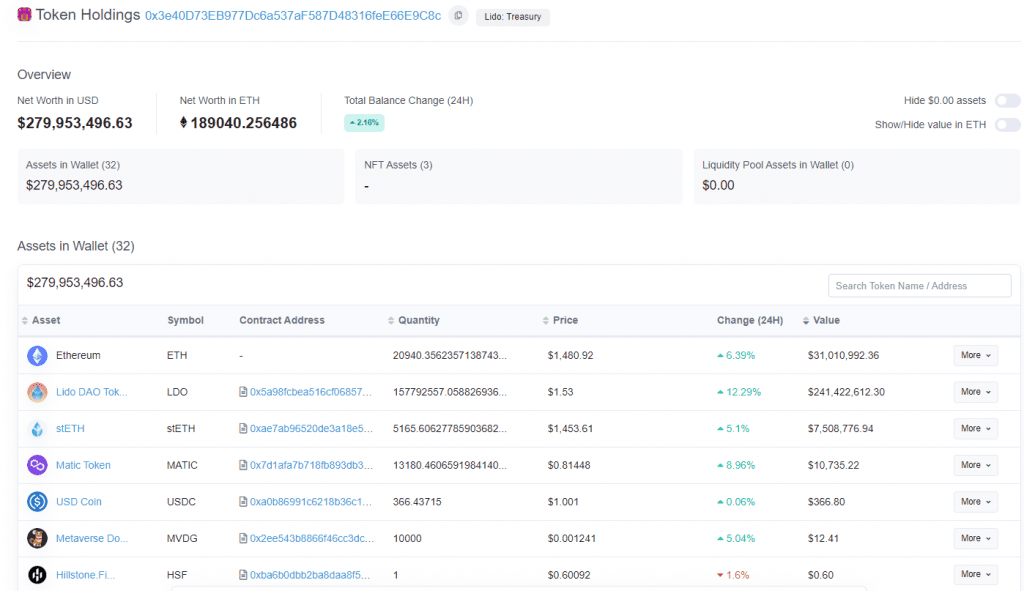Open the wallet address link in header
1024x591 pixels.
pyautogui.click(x=293, y=16)
